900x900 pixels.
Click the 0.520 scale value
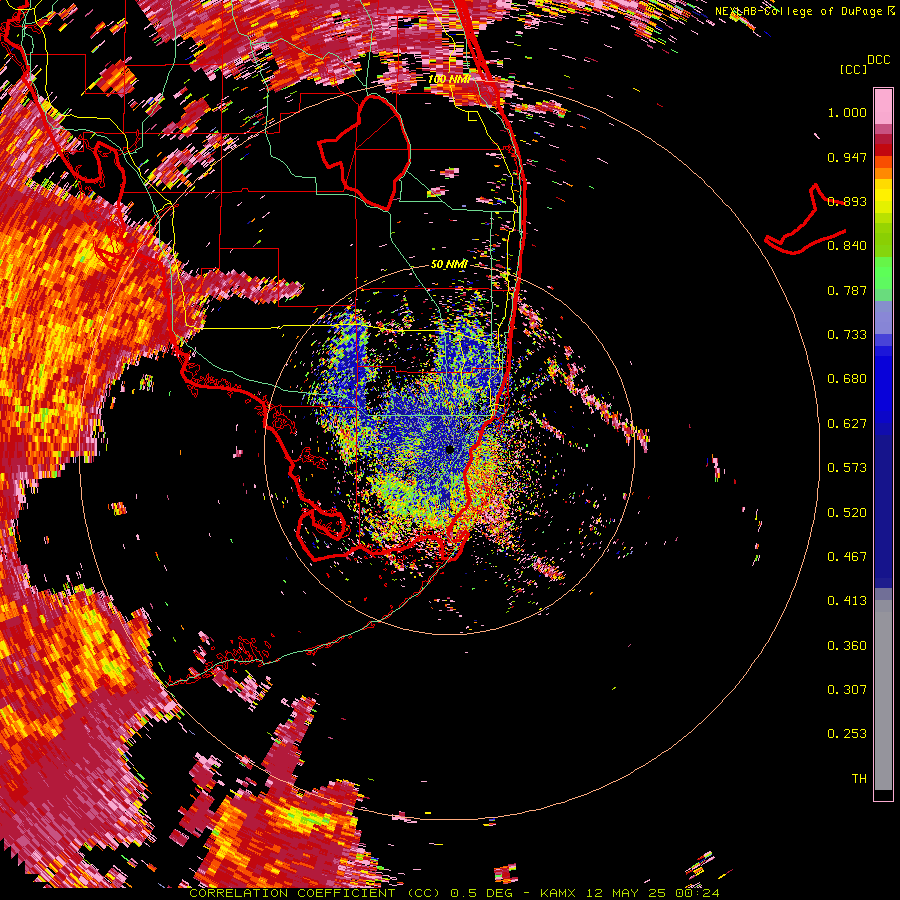847,513
